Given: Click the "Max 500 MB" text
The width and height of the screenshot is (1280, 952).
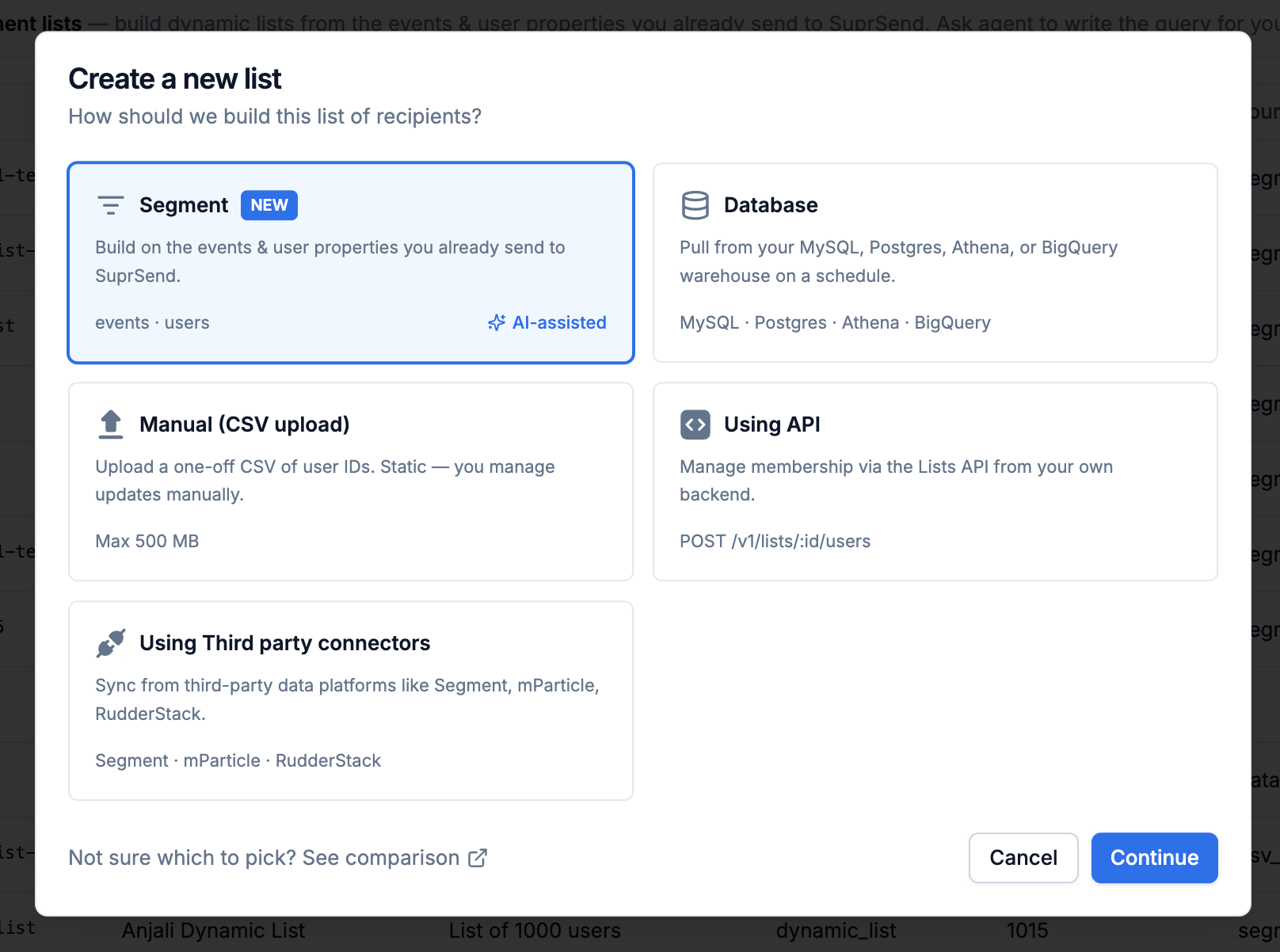Looking at the screenshot, I should 147,541.
